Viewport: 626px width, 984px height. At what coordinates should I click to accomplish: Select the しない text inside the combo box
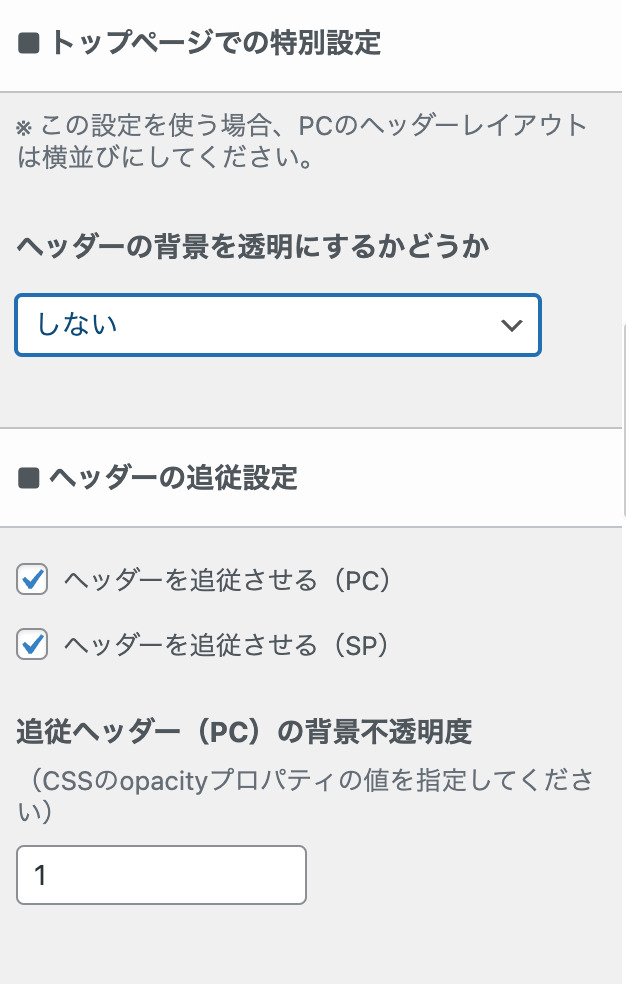point(77,325)
